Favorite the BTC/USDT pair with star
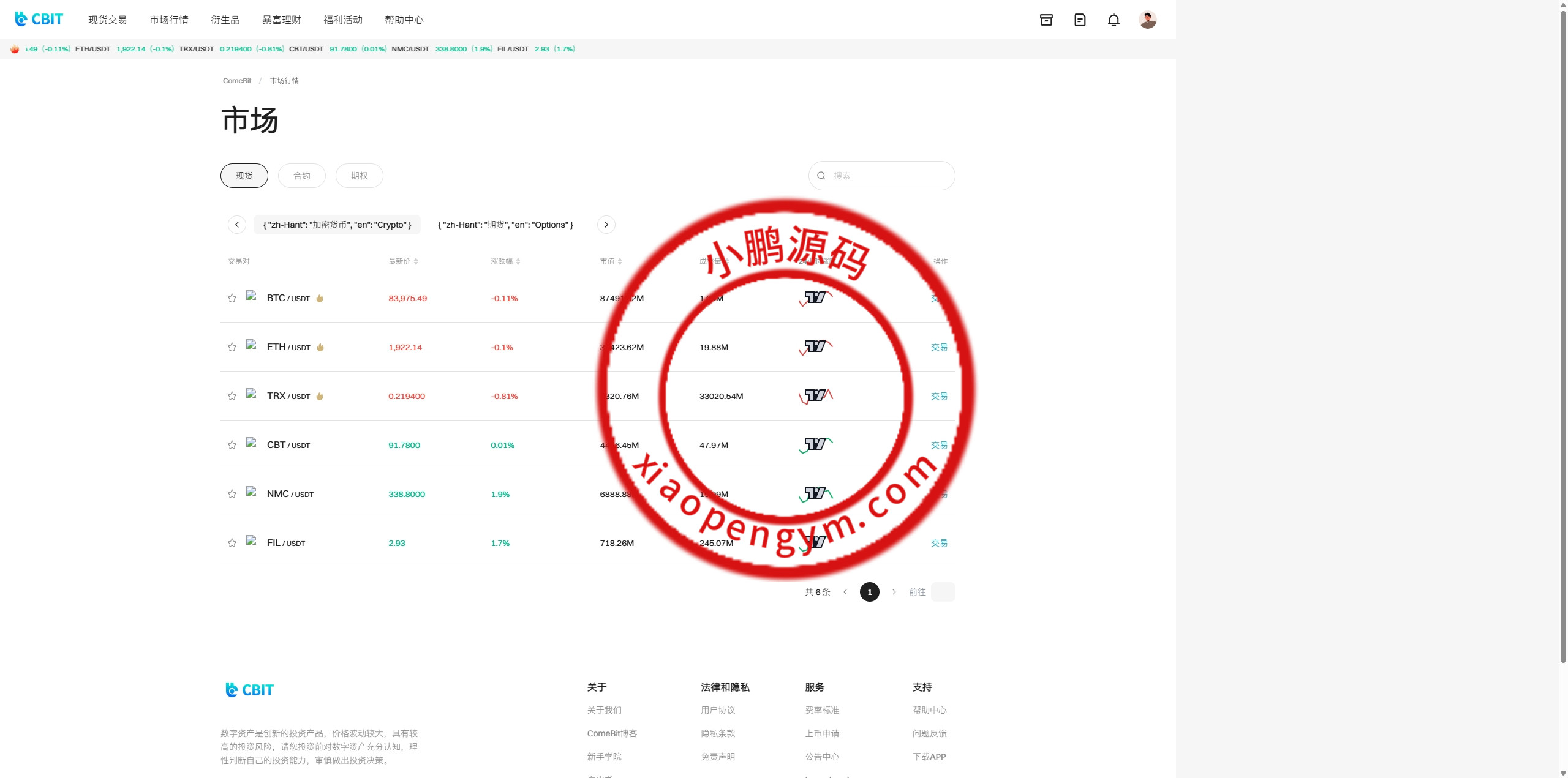This screenshot has height=778, width=1568. 232,298
